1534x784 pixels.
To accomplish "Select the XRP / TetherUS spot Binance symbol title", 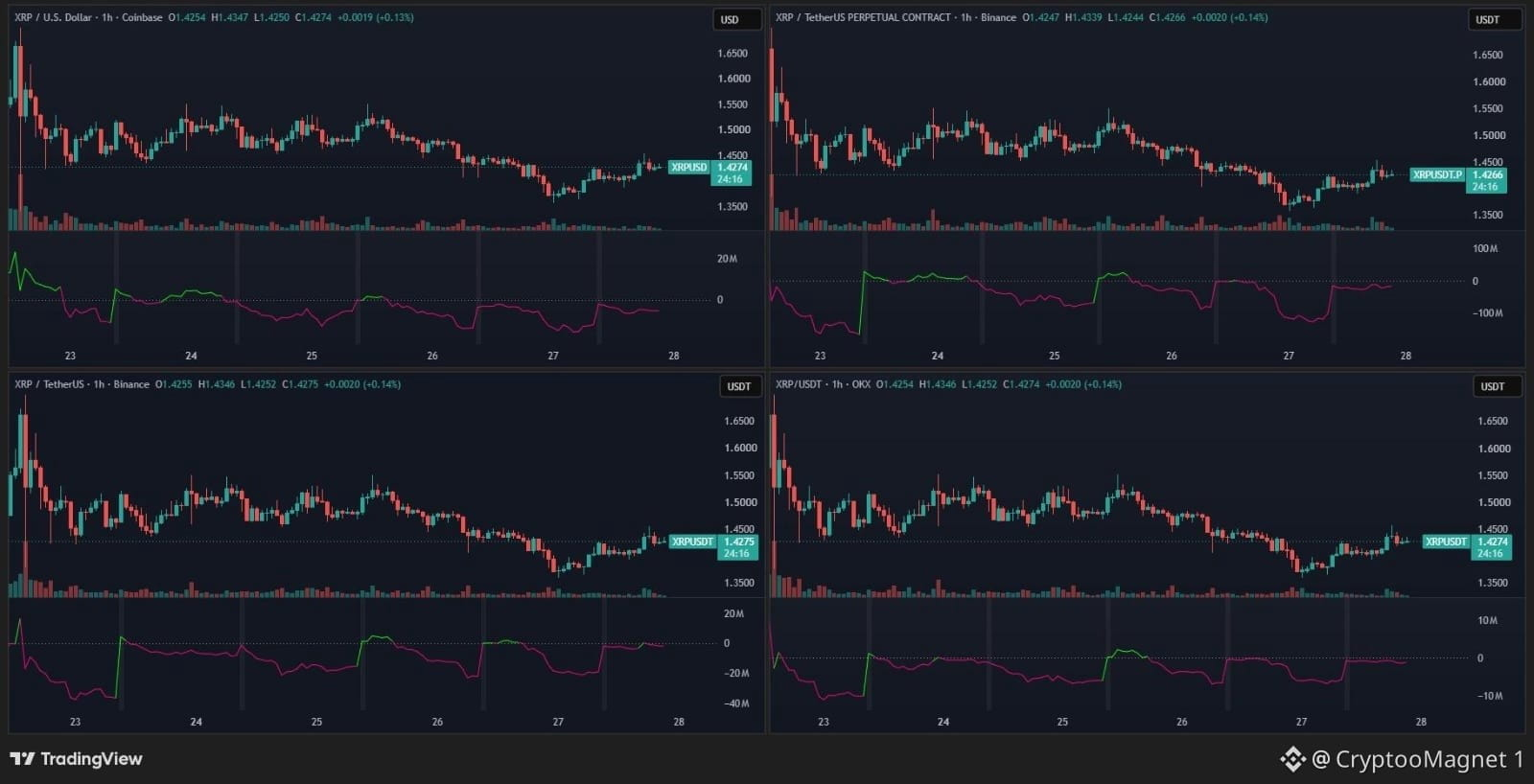I will (81, 384).
